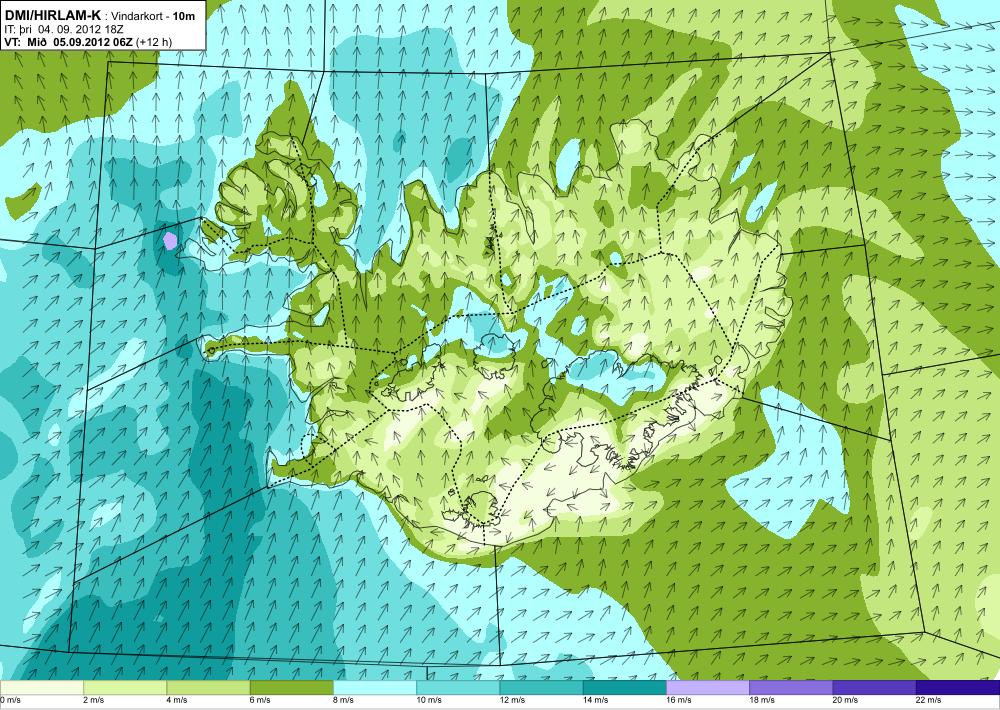Click the '22 m/s' legend label

coord(929,700)
